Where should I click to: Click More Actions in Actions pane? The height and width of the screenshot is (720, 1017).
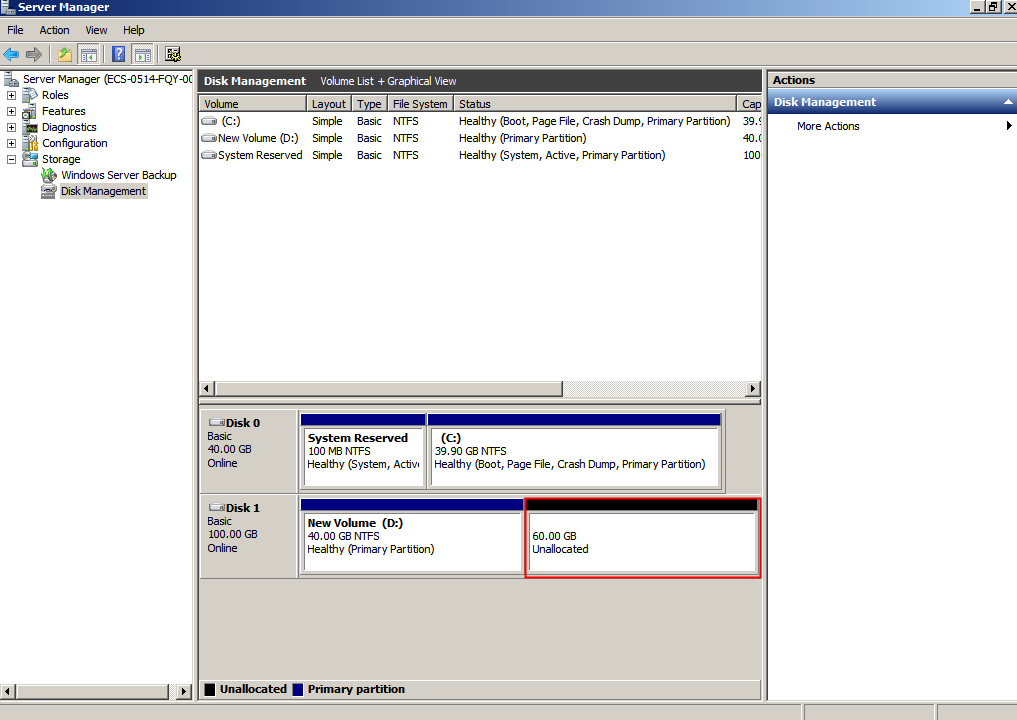[828, 126]
